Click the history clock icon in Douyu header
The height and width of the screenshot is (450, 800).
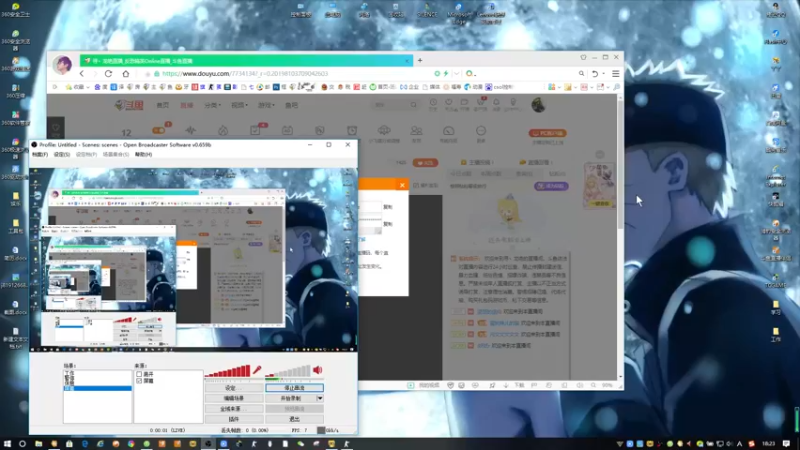[433, 103]
